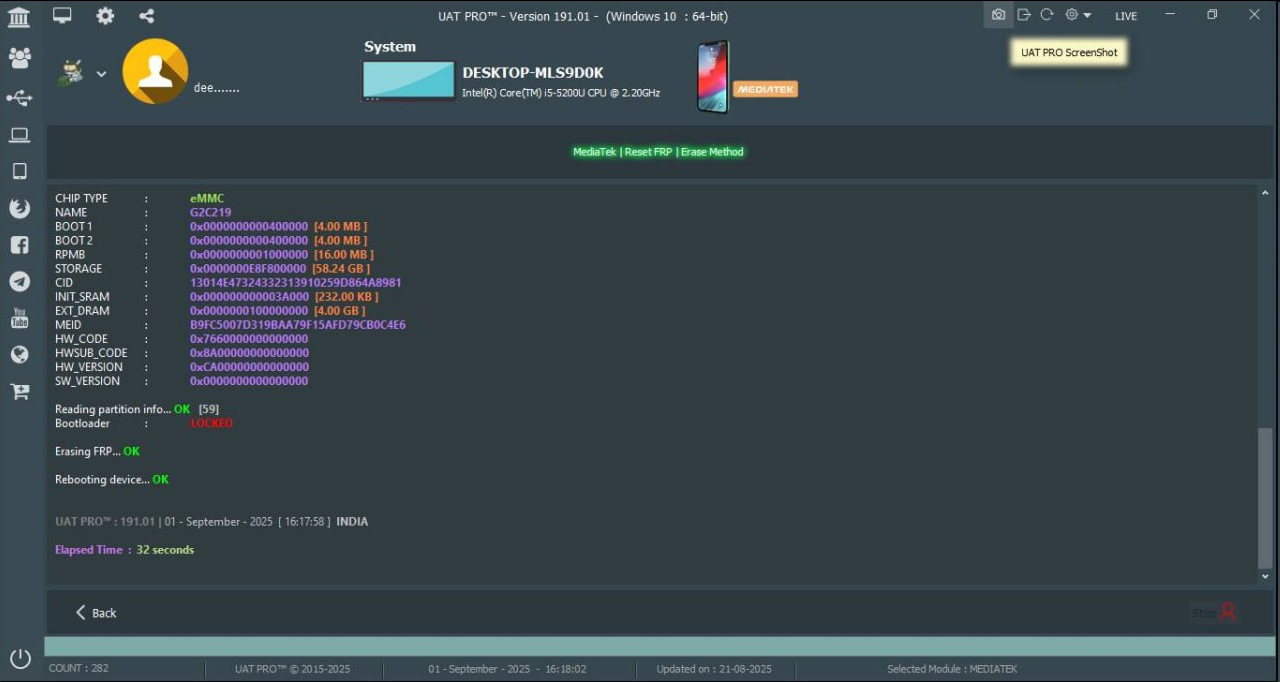
Task: Open the settings gear in top-left toolbar
Action: pyautogui.click(x=105, y=16)
